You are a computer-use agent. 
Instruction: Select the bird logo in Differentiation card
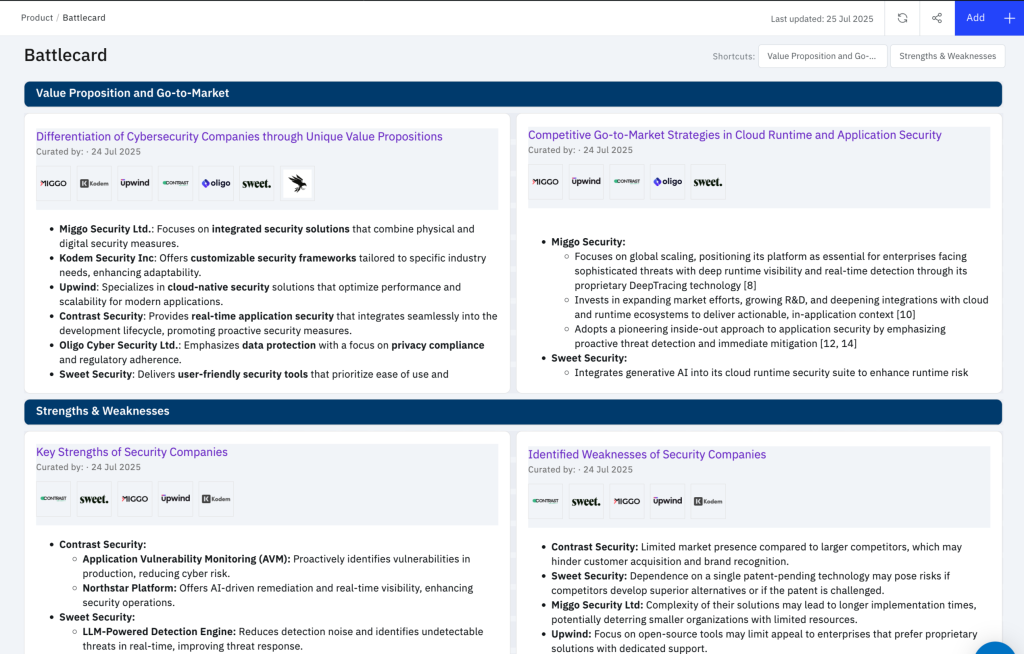click(x=297, y=184)
